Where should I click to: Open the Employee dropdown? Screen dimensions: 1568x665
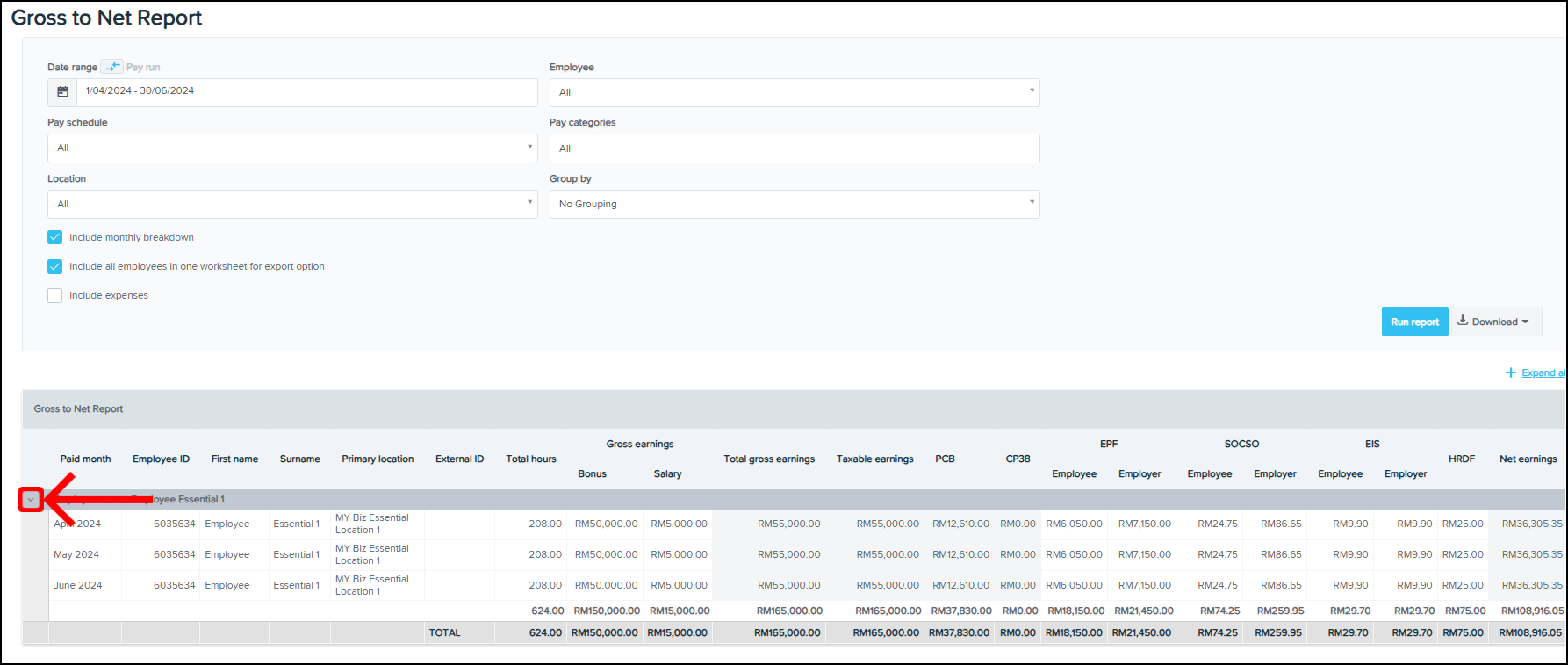point(794,92)
